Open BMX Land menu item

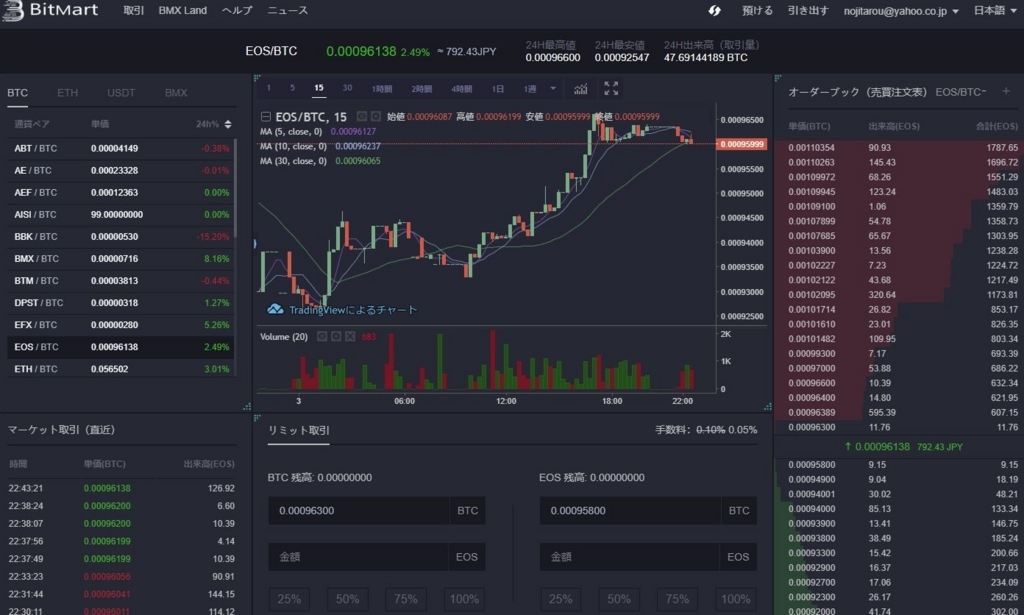[x=182, y=10]
